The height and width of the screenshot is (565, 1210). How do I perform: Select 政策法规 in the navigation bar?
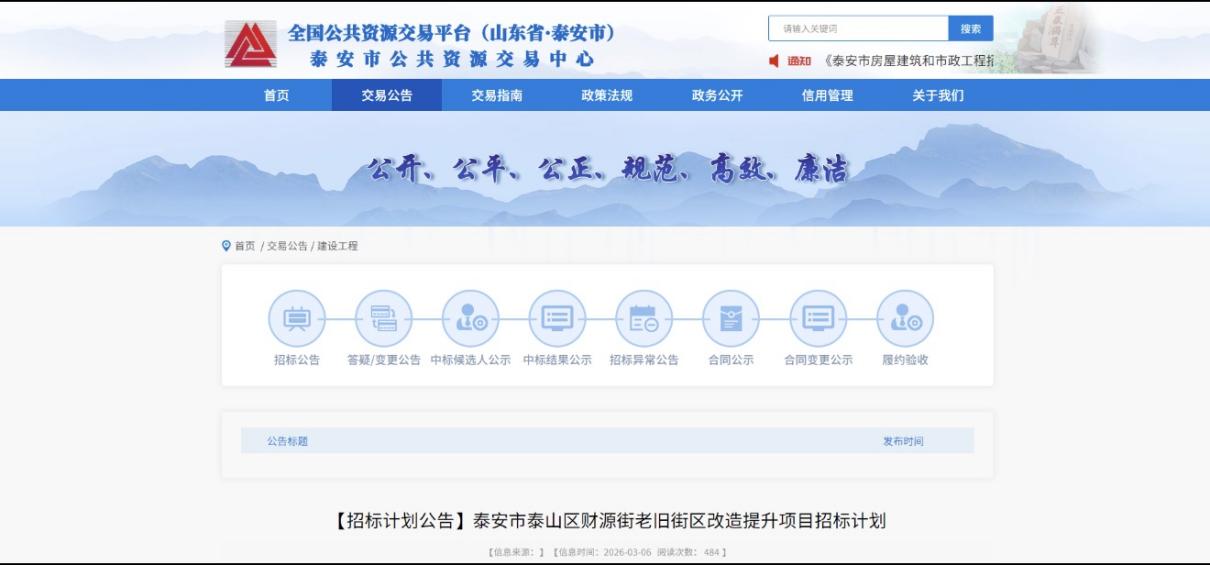(607, 96)
